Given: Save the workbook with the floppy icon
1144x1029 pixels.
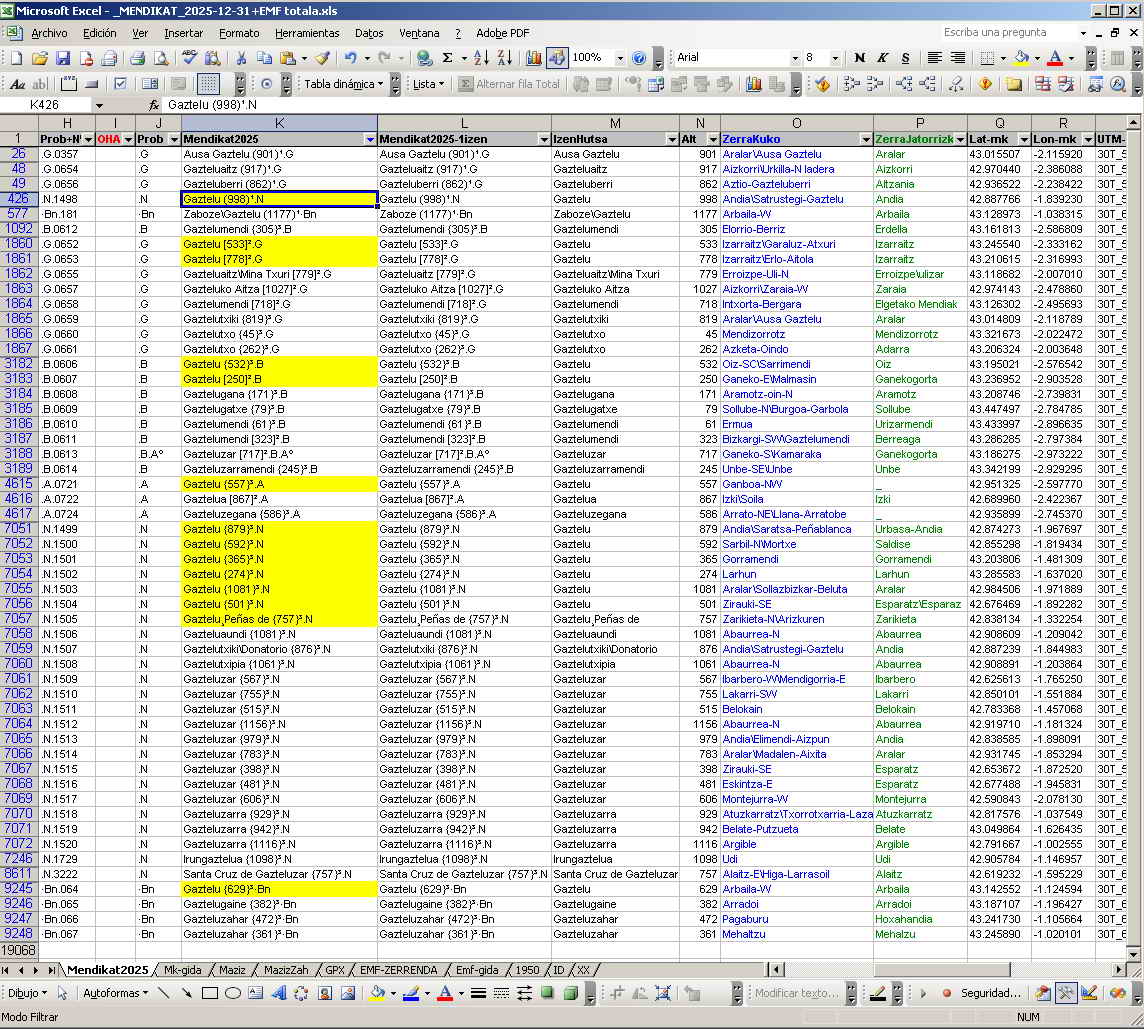Looking at the screenshot, I should [x=63, y=58].
